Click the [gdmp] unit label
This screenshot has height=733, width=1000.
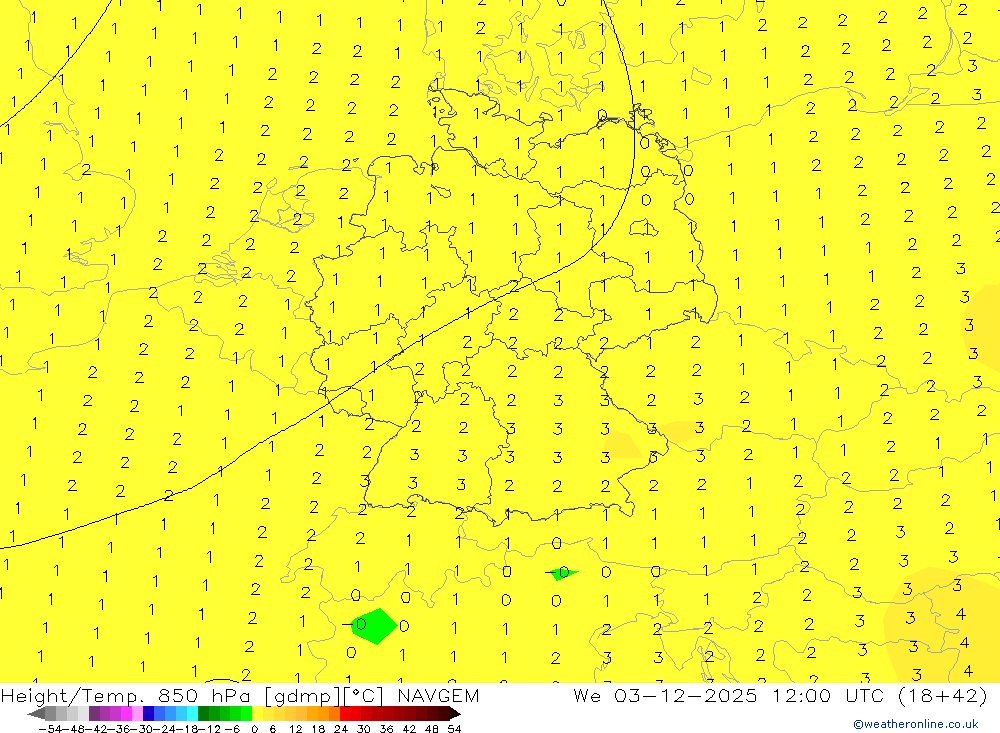click(304, 696)
